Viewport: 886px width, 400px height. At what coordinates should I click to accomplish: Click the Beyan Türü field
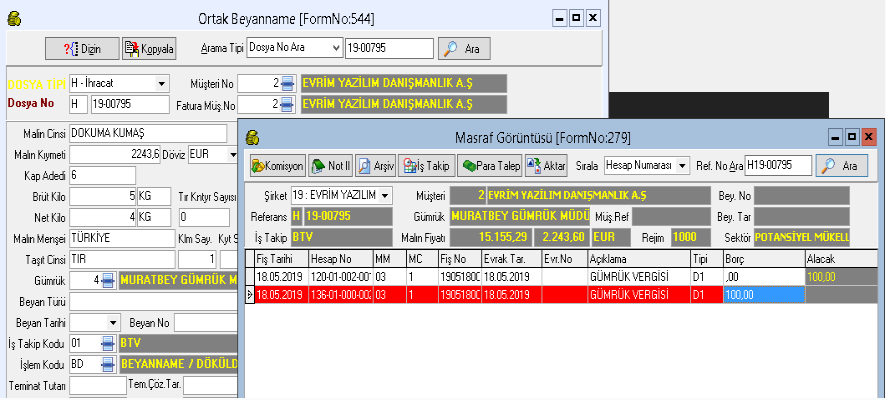pyautogui.click(x=153, y=302)
